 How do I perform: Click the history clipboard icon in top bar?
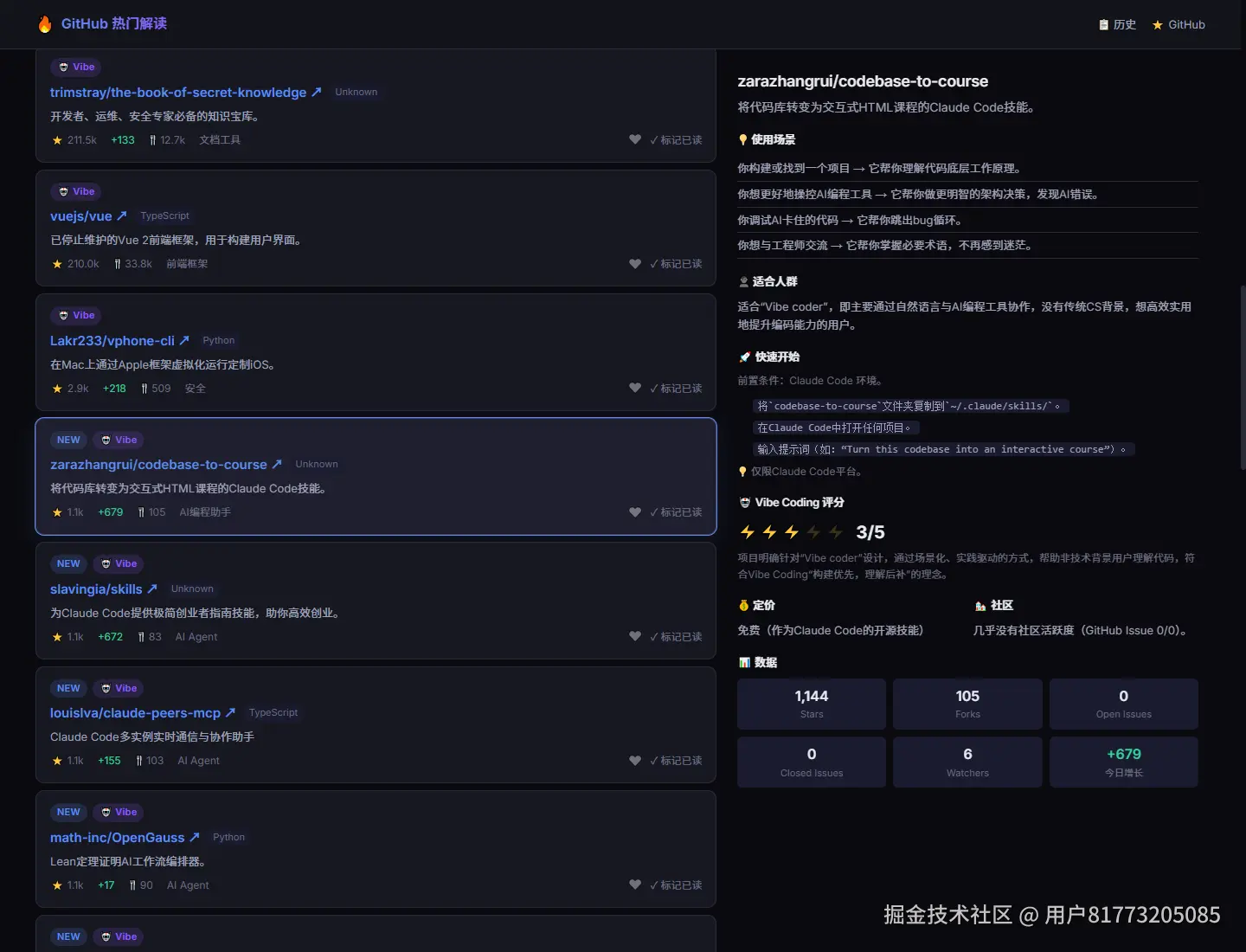(x=1103, y=24)
